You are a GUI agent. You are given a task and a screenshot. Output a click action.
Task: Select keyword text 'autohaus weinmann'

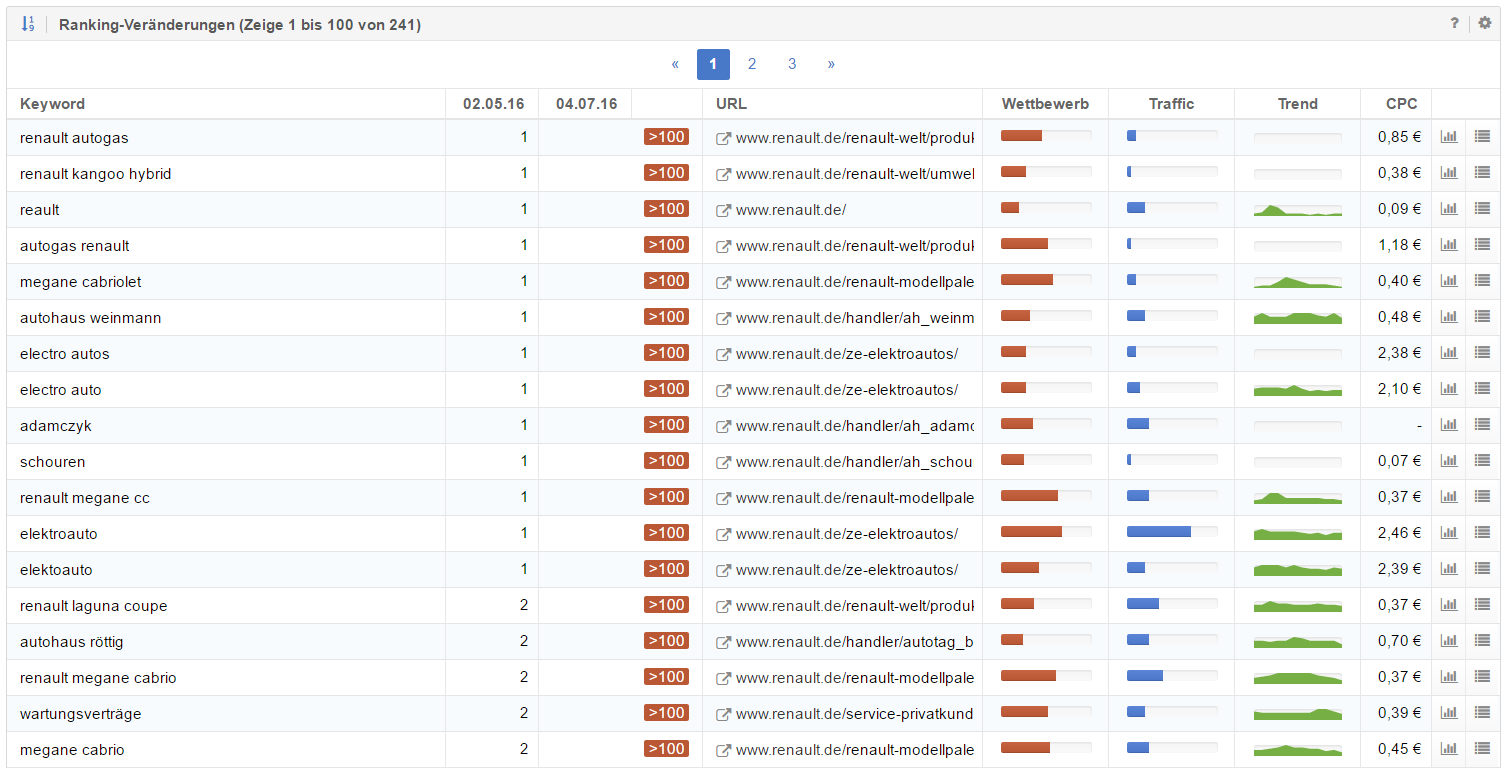point(91,318)
